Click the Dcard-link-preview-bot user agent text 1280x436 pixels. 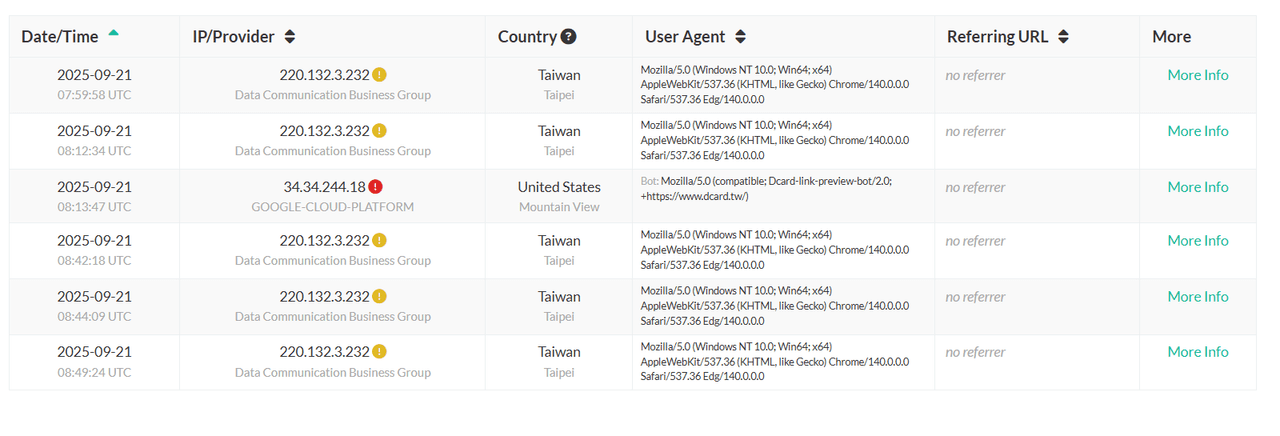766,189
